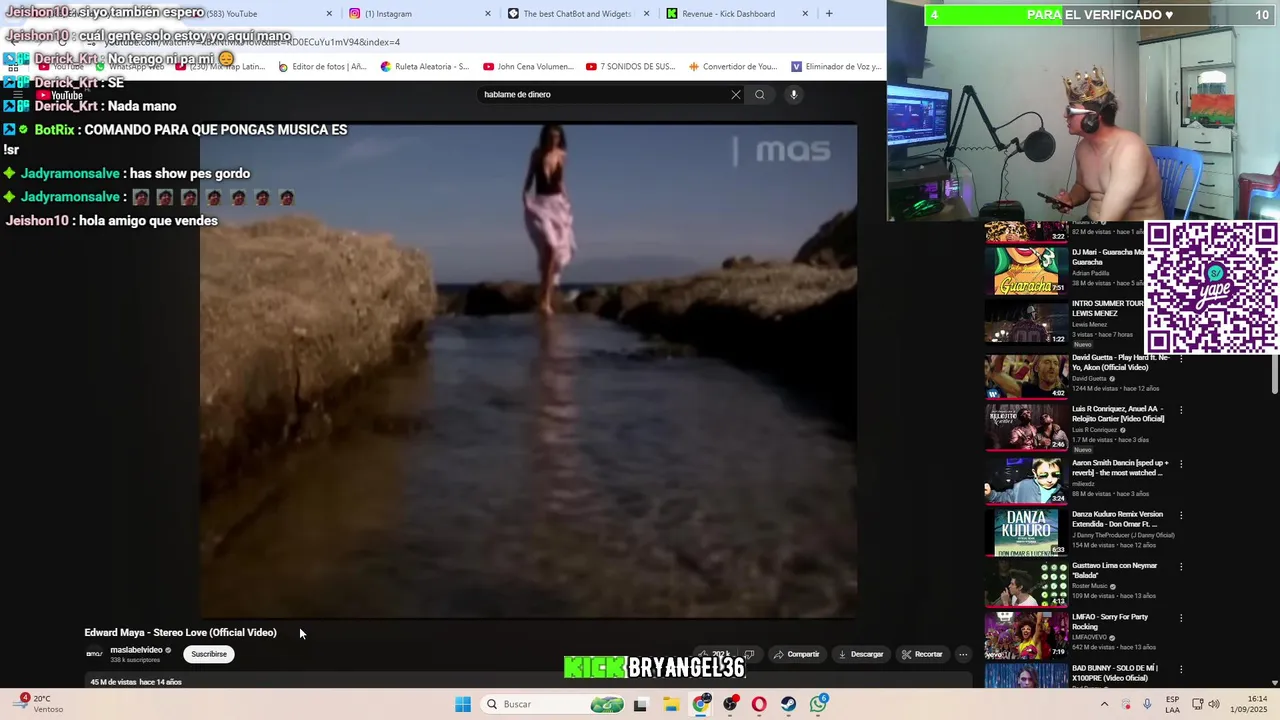Dislike the Stereo Love video
This screenshot has height=720, width=1280.
pyautogui.click(x=749, y=655)
